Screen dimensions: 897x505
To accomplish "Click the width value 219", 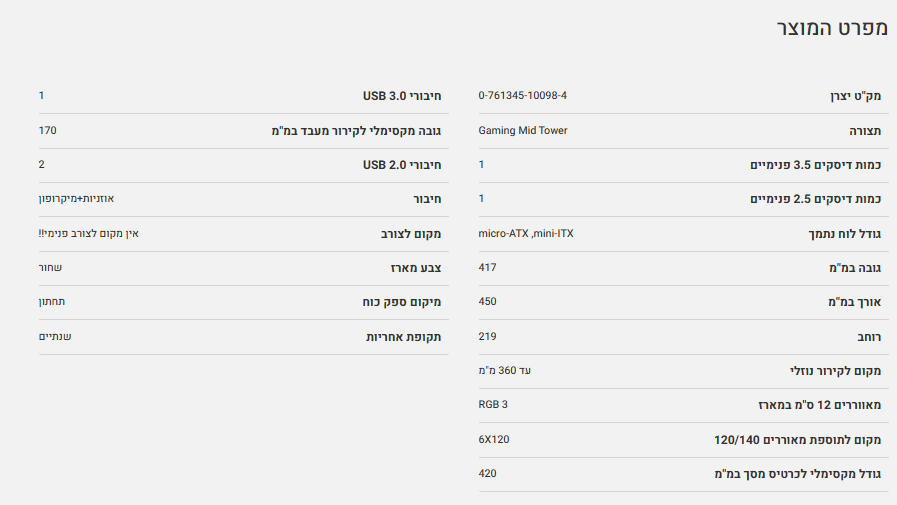I will [x=487, y=336].
